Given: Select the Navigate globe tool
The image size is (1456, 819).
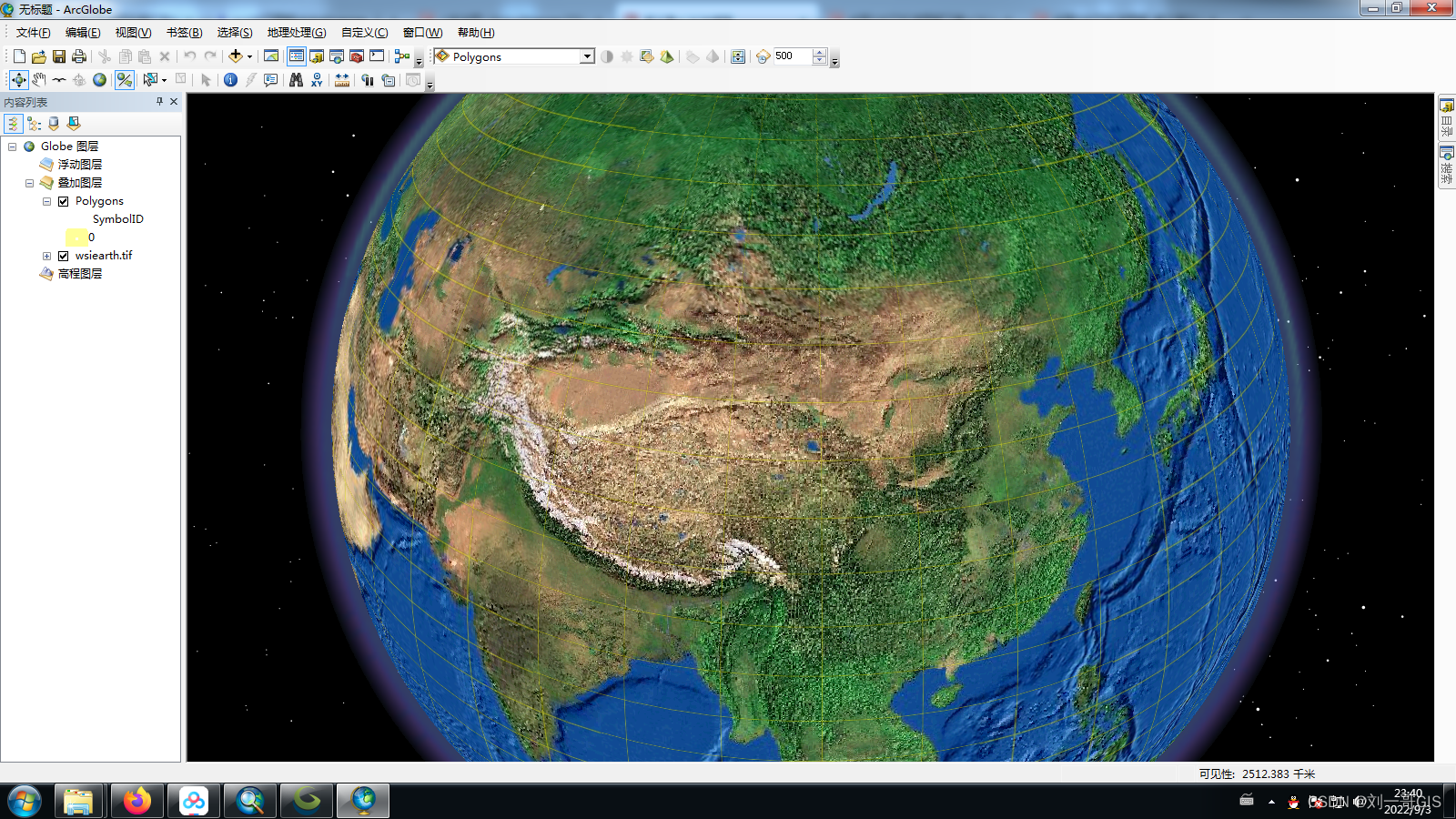Looking at the screenshot, I should tap(19, 80).
